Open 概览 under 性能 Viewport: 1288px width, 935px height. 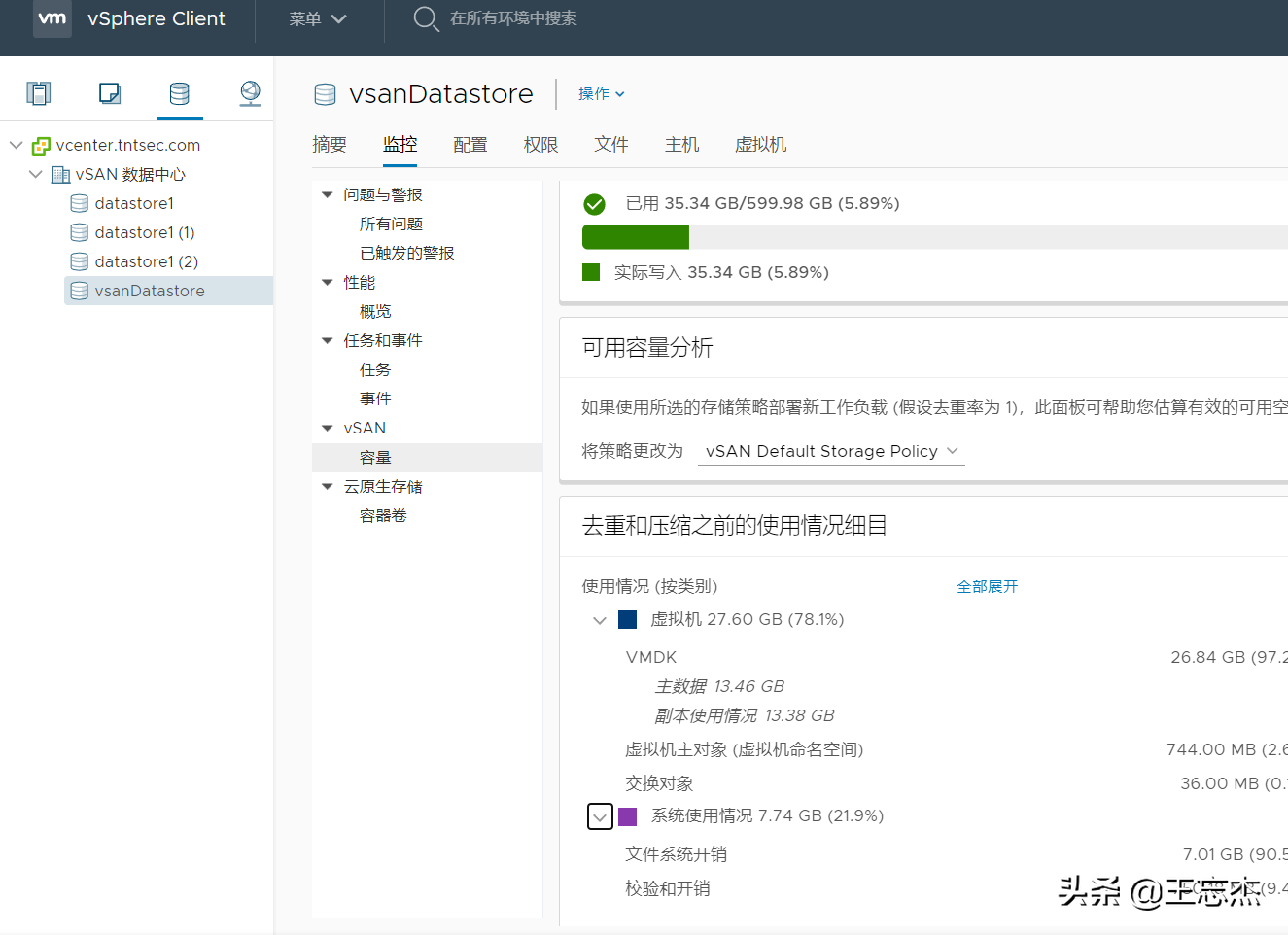click(375, 312)
